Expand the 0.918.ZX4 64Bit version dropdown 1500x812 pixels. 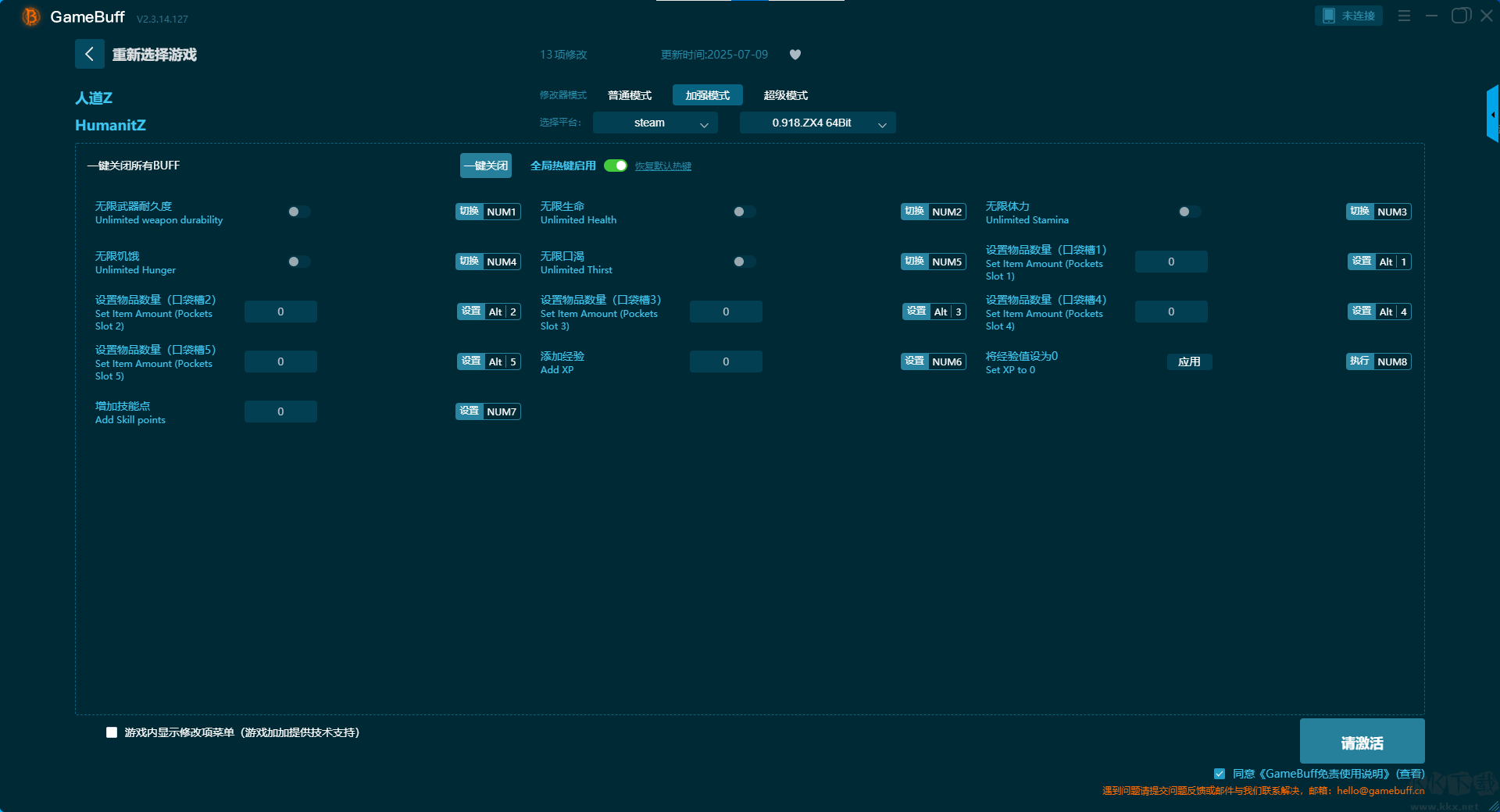pos(817,123)
